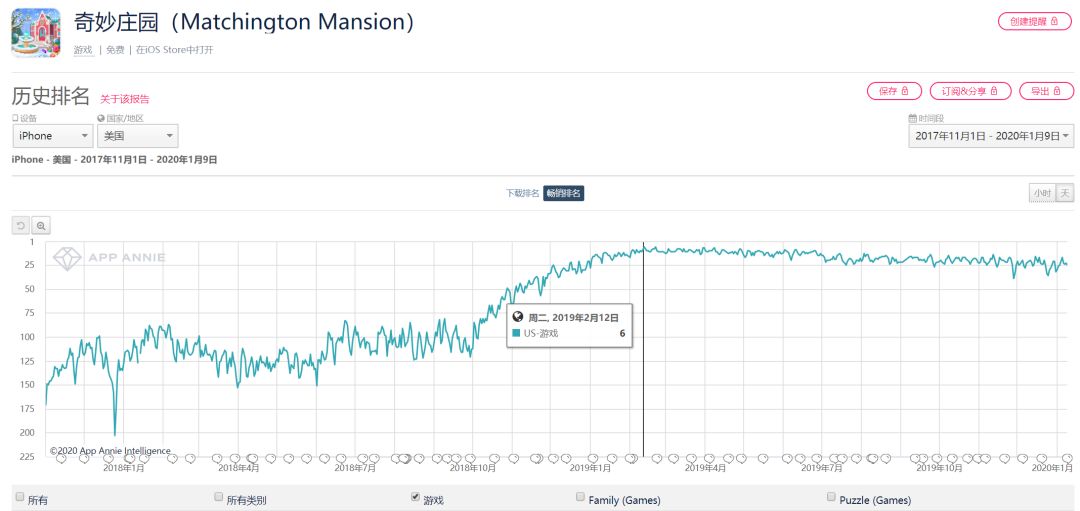Click the device icon beside 设备 label
Screen dimensions: 1080x511
pyautogui.click(x=15, y=118)
